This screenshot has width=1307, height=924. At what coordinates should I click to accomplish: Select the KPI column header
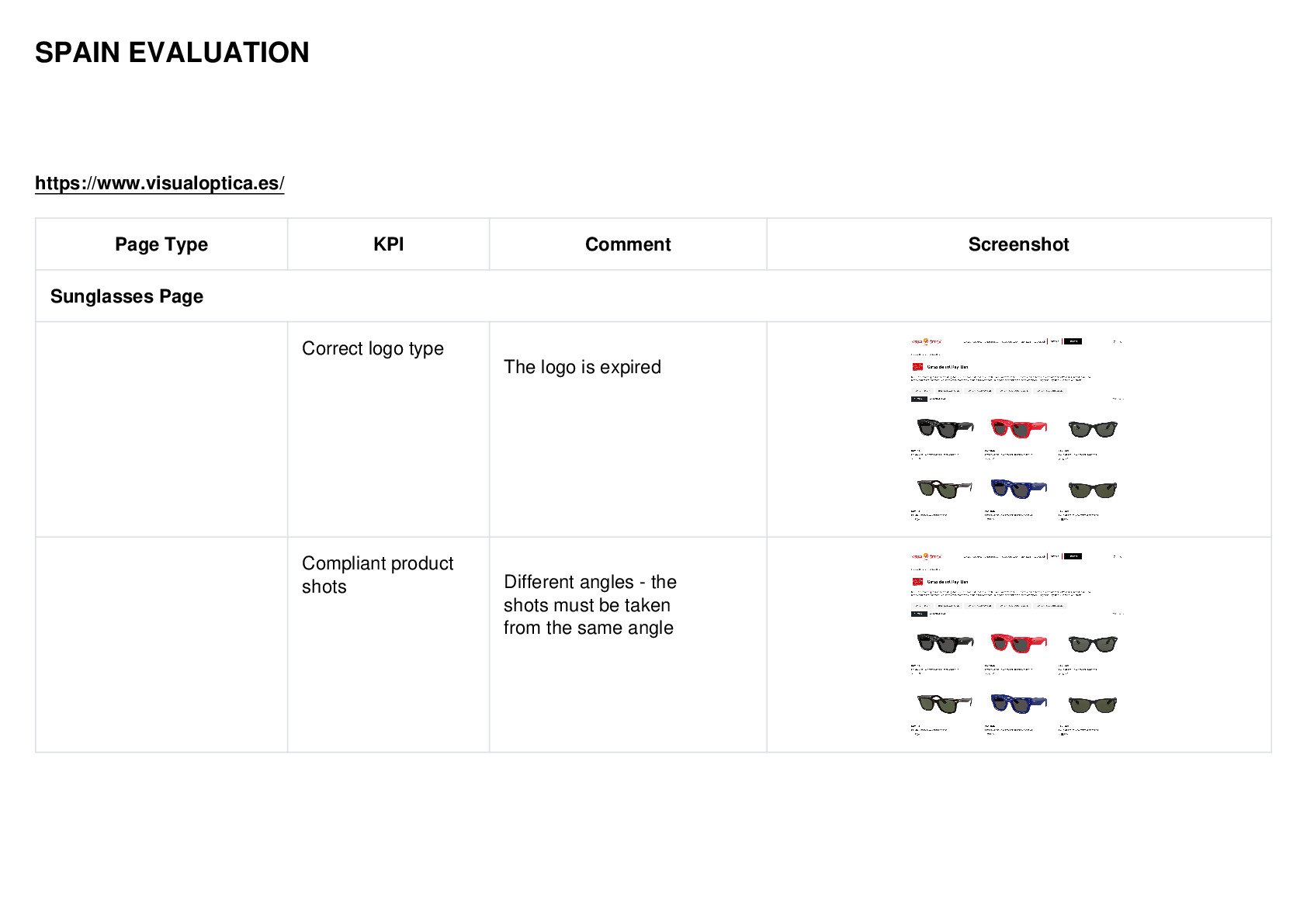click(388, 244)
